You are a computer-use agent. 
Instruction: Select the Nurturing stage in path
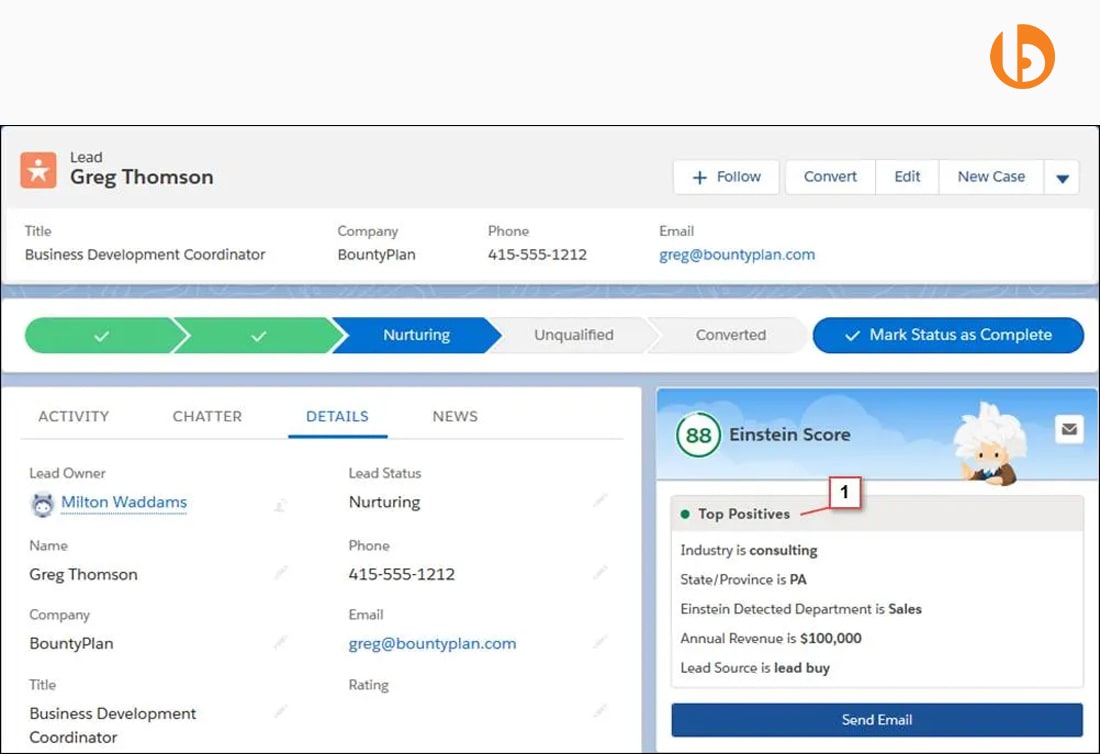[417, 335]
